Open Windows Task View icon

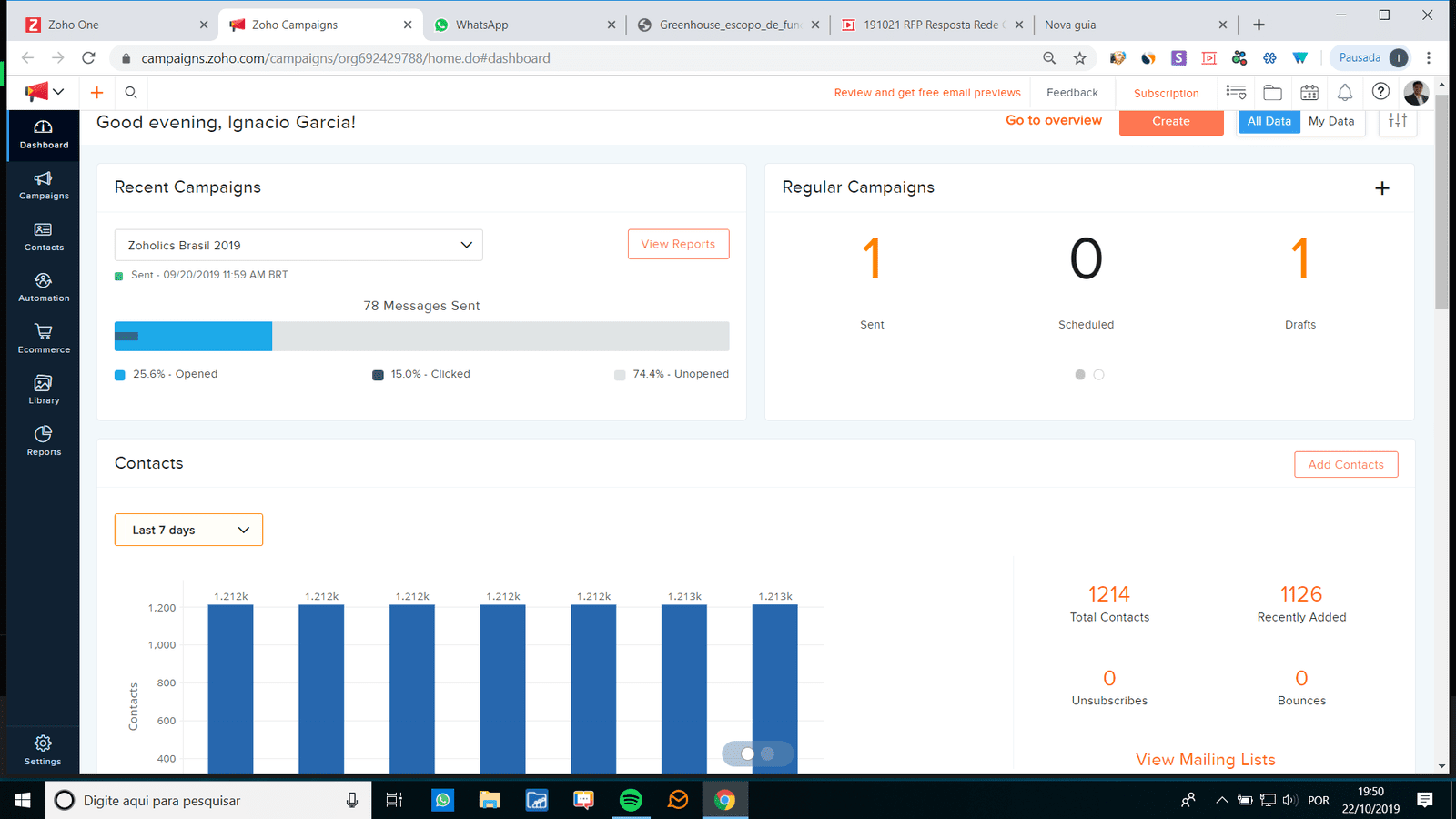[x=394, y=800]
